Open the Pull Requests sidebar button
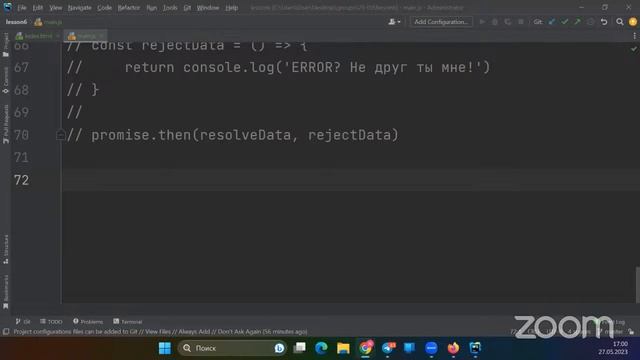Viewport: 640px width, 360px height. coord(6,124)
